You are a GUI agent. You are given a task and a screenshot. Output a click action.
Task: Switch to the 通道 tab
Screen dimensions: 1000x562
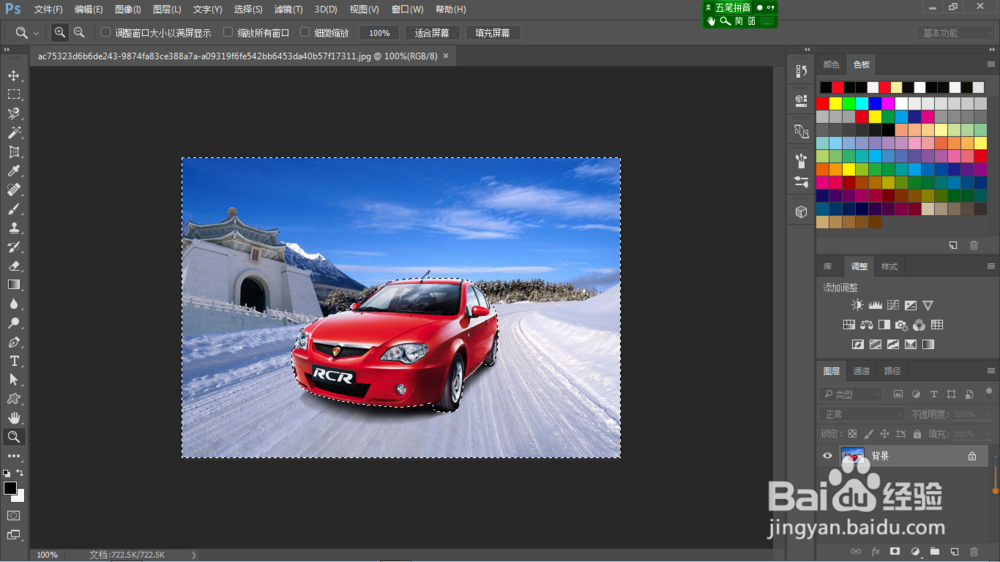[x=862, y=371]
